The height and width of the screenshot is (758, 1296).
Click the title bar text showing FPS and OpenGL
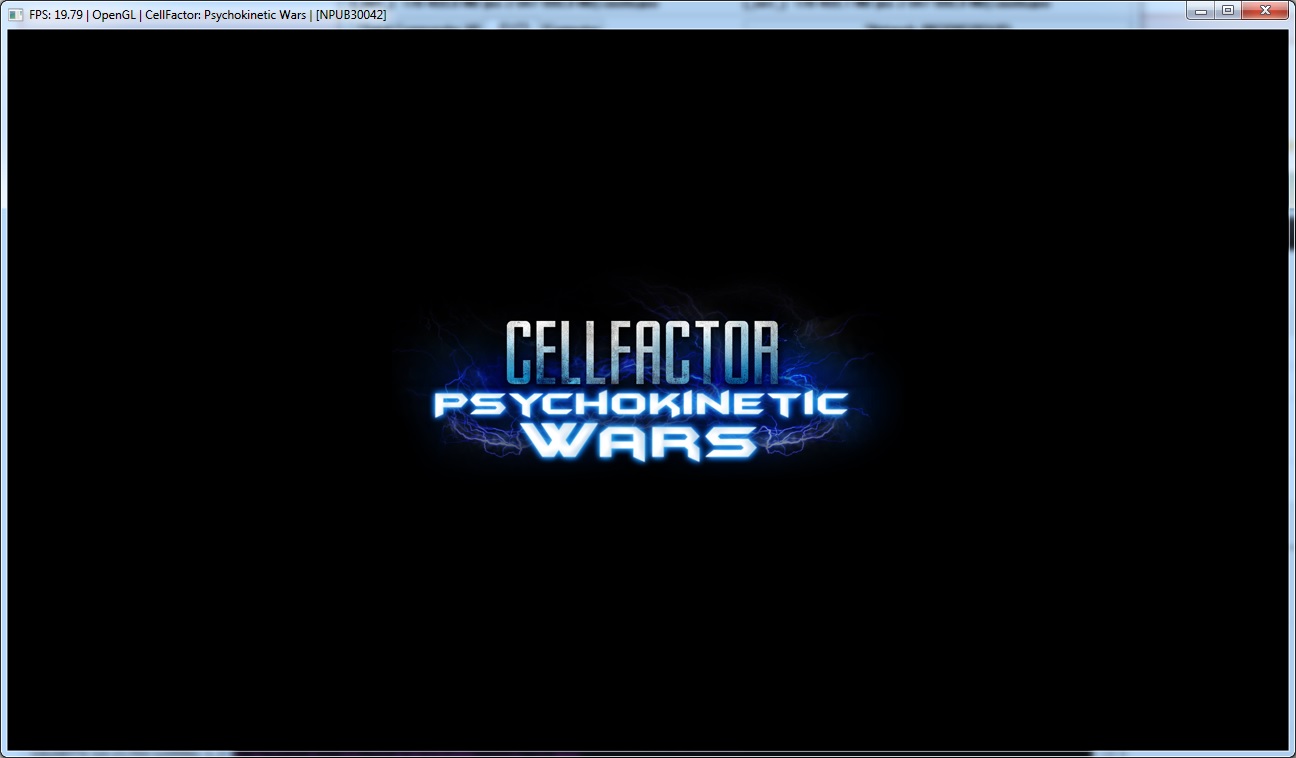(208, 15)
